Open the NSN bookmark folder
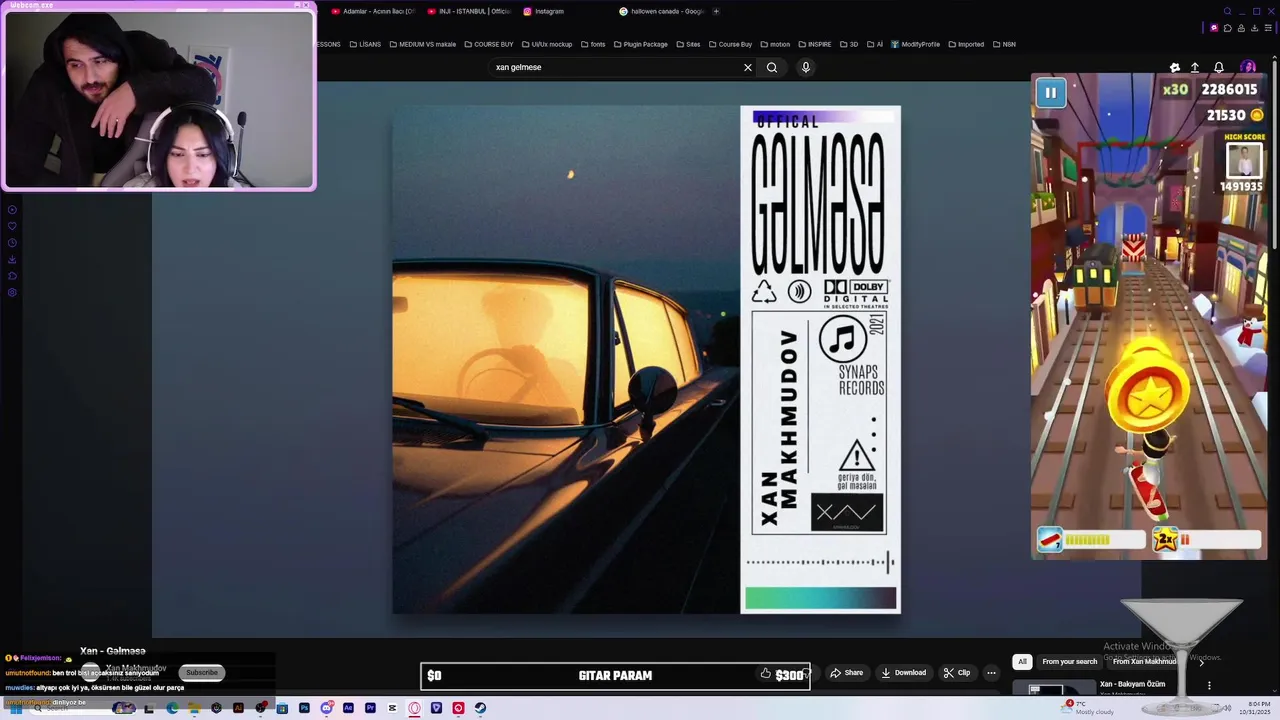The height and width of the screenshot is (720, 1280). click(x=1003, y=44)
